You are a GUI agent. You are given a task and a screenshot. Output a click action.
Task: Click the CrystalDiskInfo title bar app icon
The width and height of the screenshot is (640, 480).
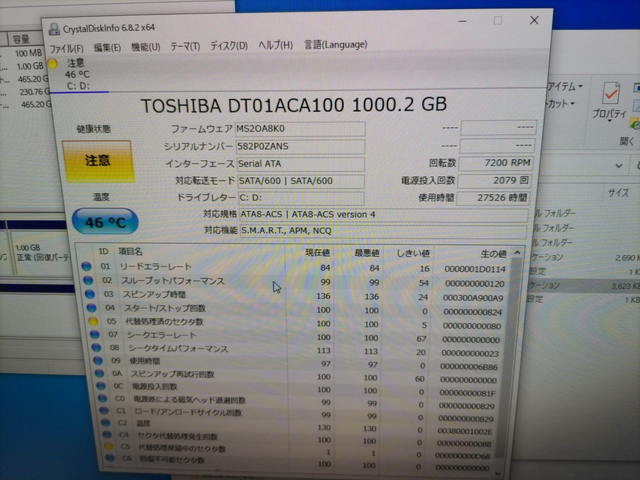(54, 29)
